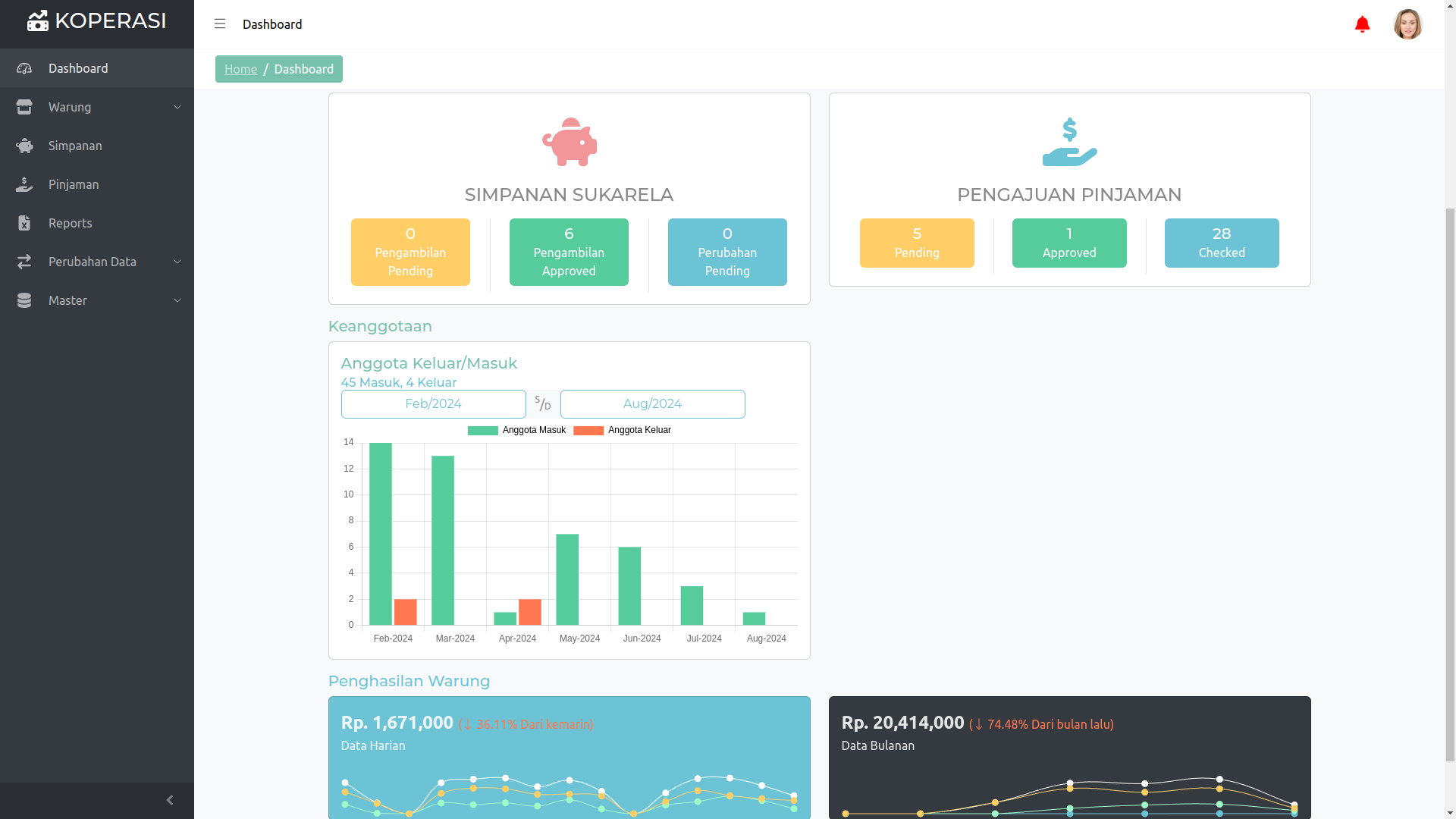Screen dimensions: 1456x819
Task: Click the 6 Pengambilan Approved button
Action: point(569,253)
